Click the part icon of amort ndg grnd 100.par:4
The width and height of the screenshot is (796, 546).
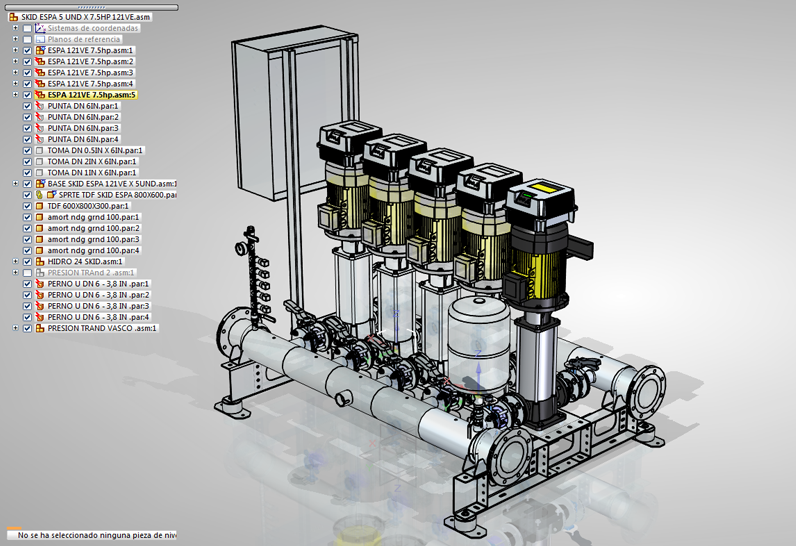(x=40, y=251)
